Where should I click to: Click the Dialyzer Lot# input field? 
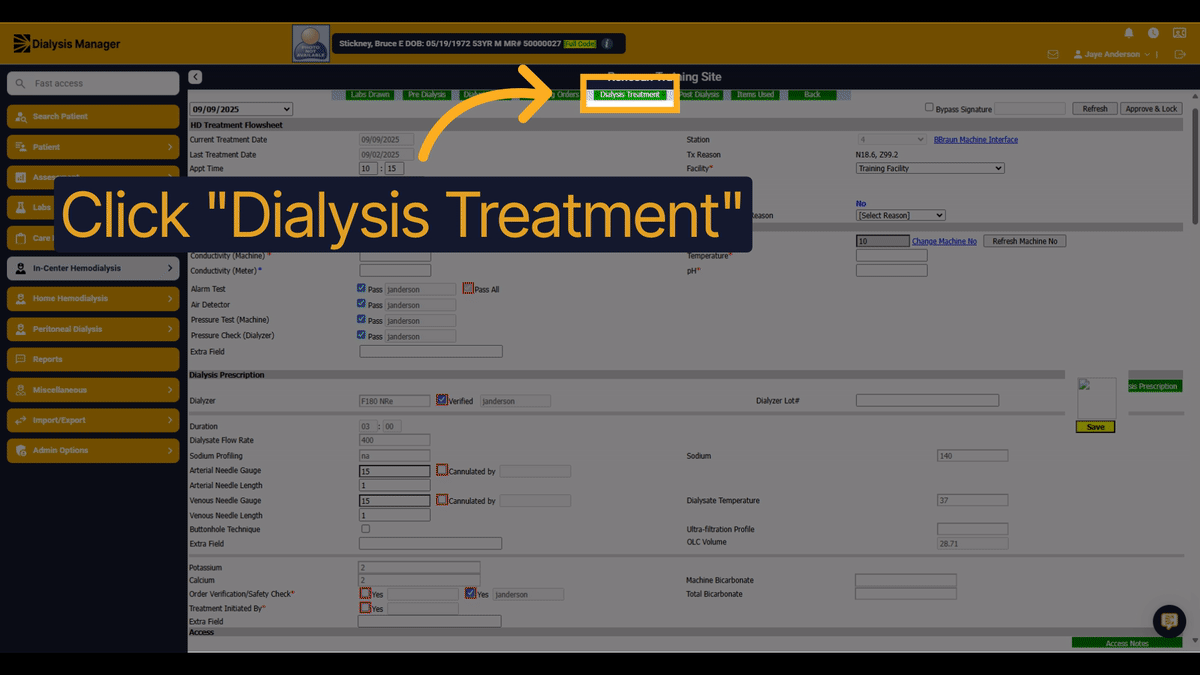(x=927, y=400)
